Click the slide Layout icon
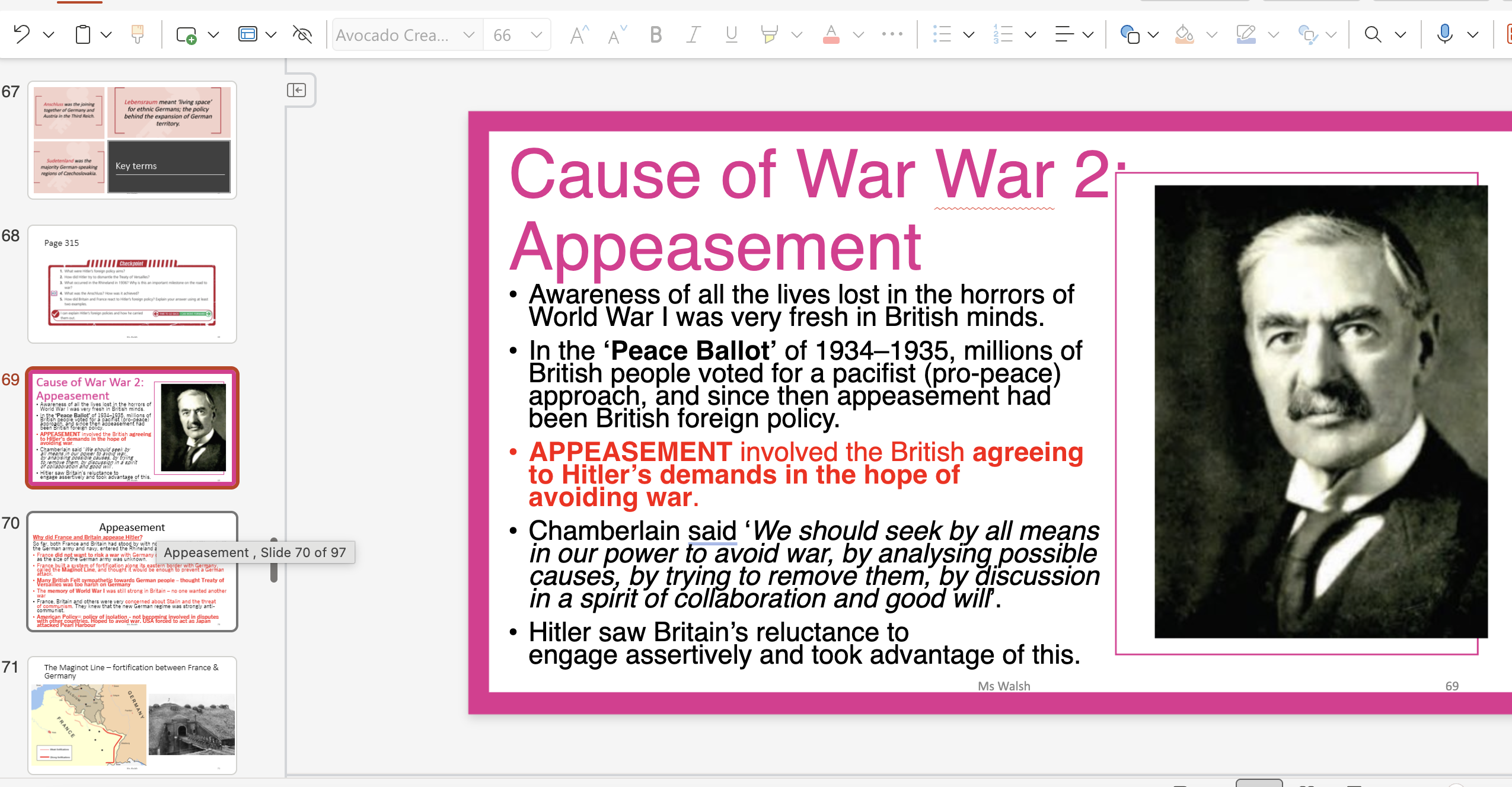 click(x=248, y=34)
